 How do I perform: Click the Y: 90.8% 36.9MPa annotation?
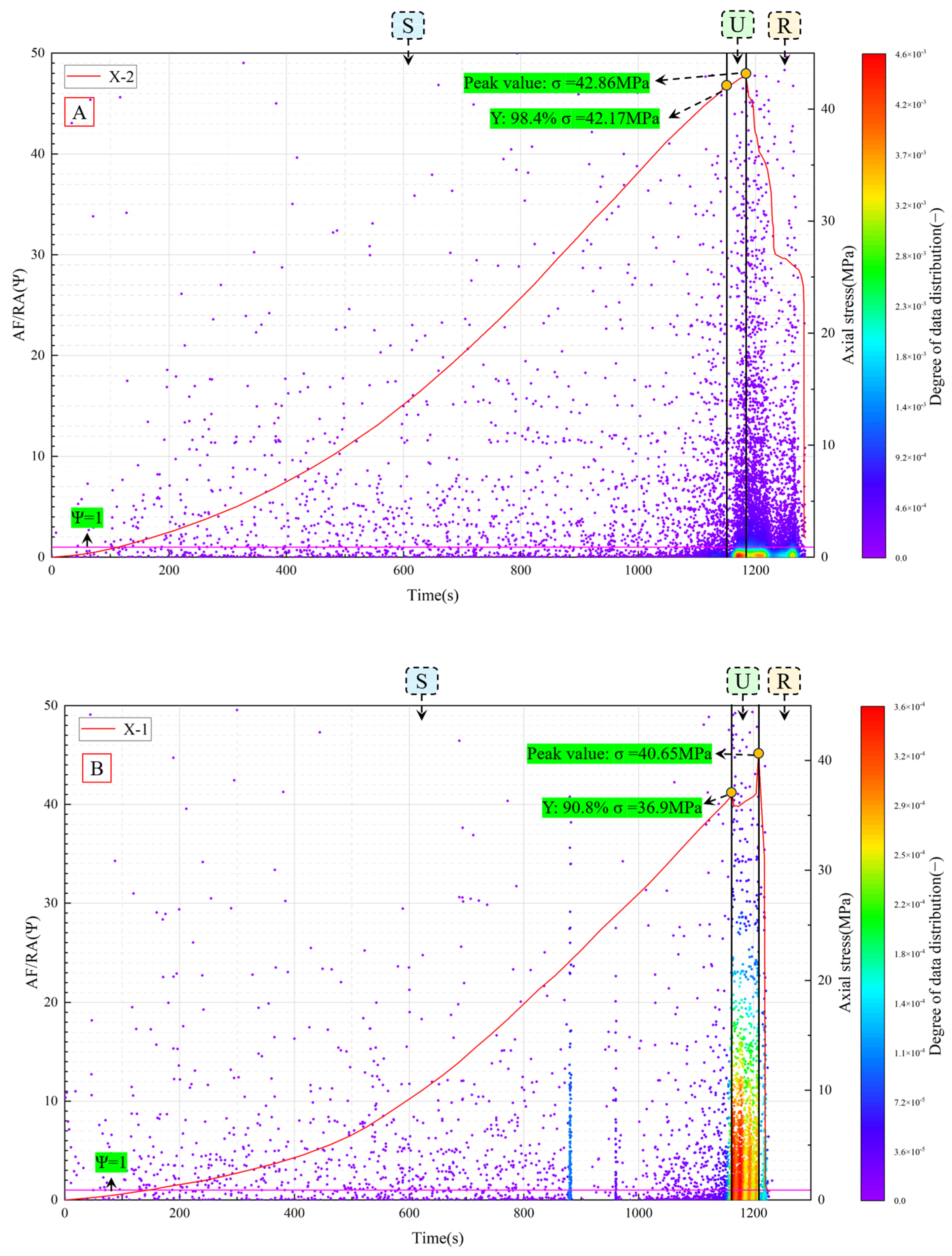tap(622, 807)
